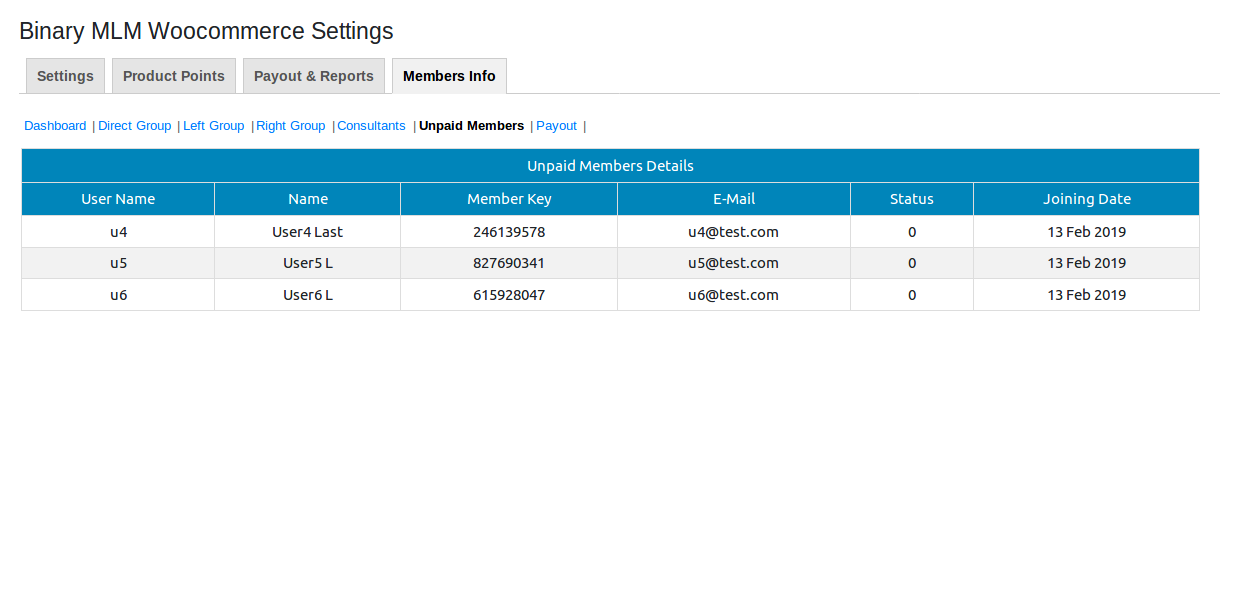Click the User6 L name cell

[307, 295]
